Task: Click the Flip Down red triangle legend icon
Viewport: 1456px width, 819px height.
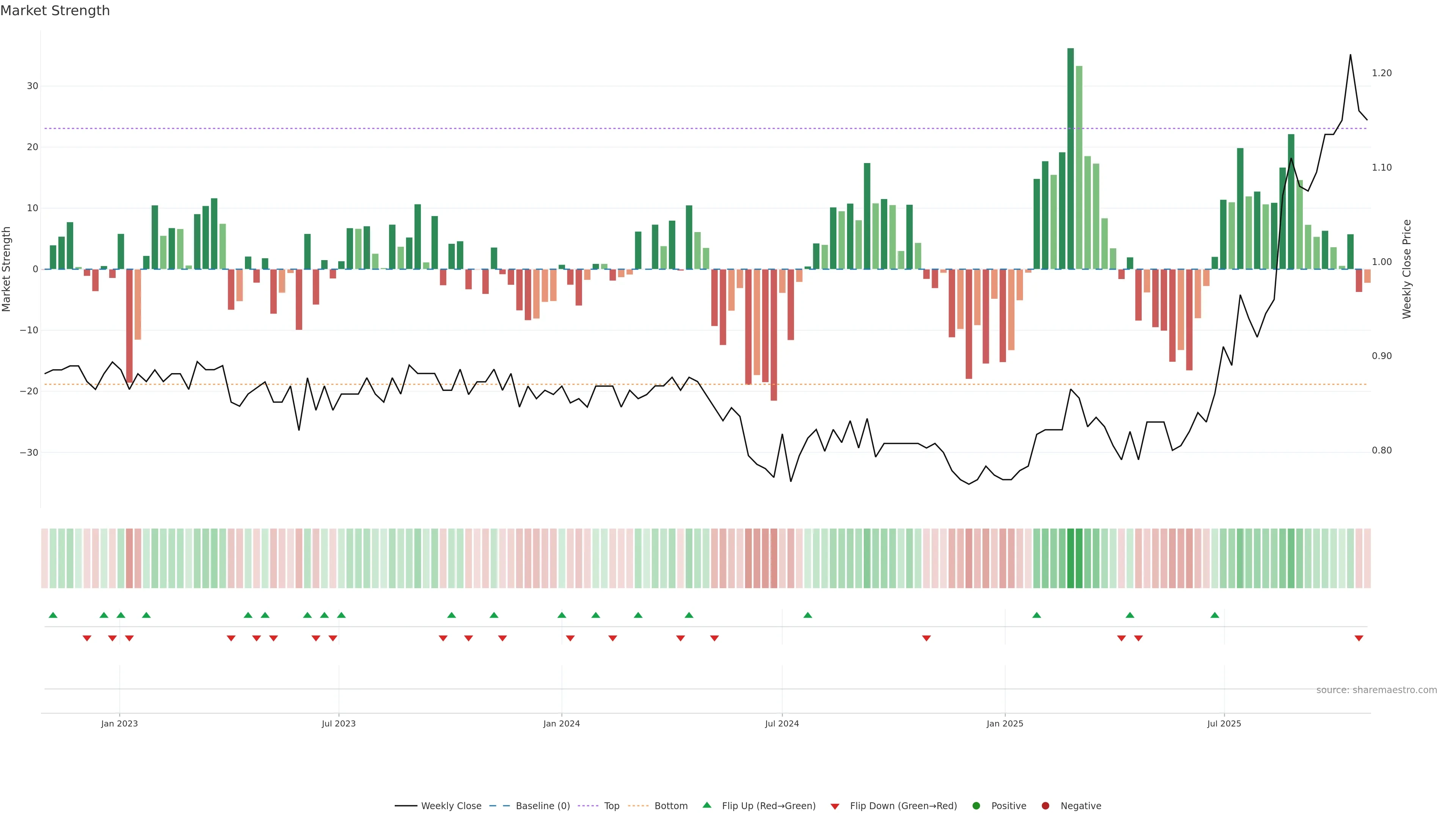Action: 835,806
